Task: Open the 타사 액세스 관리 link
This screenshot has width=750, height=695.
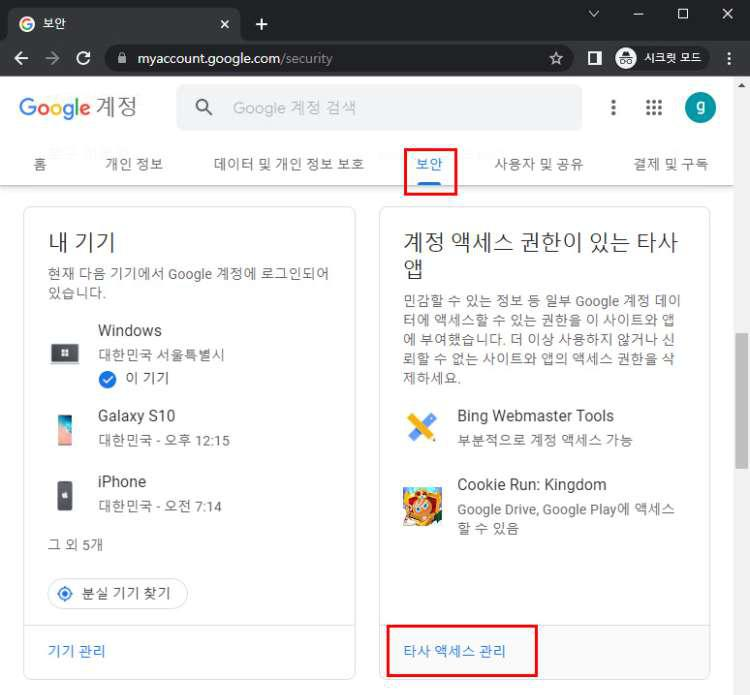Action: click(454, 651)
